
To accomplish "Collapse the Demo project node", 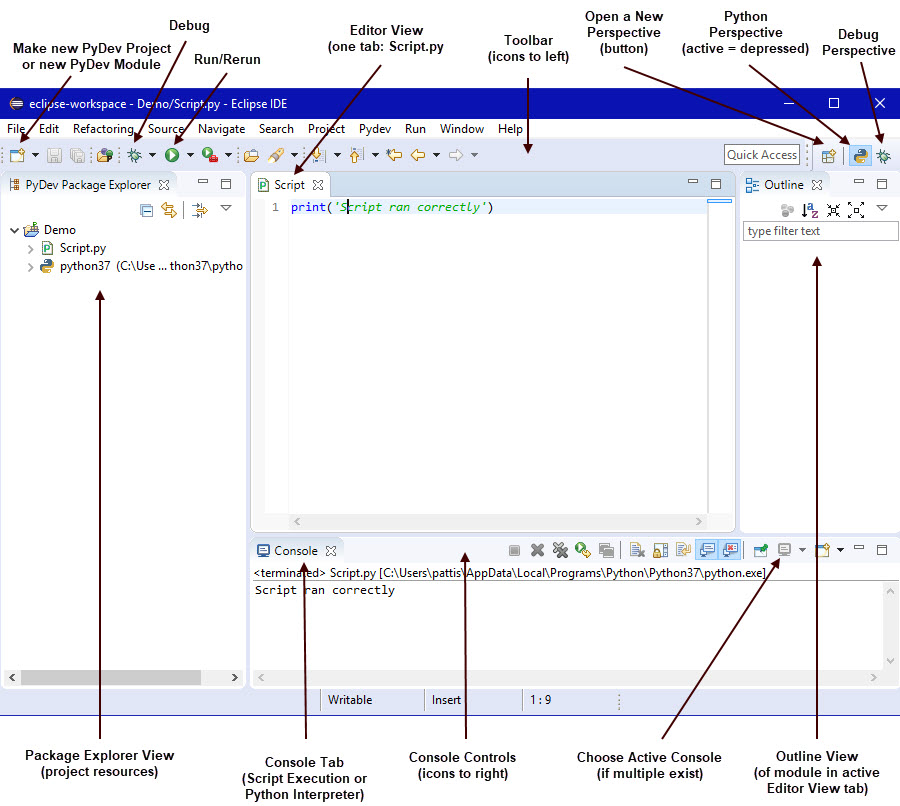I will click(14, 230).
